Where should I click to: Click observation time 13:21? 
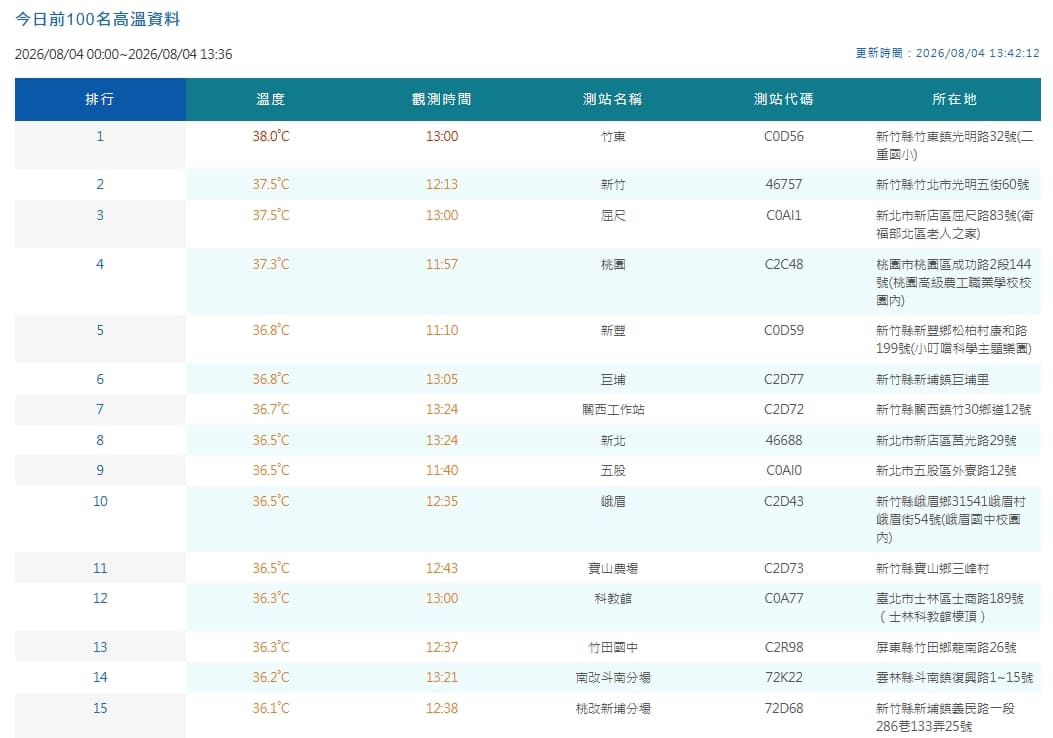[442, 678]
